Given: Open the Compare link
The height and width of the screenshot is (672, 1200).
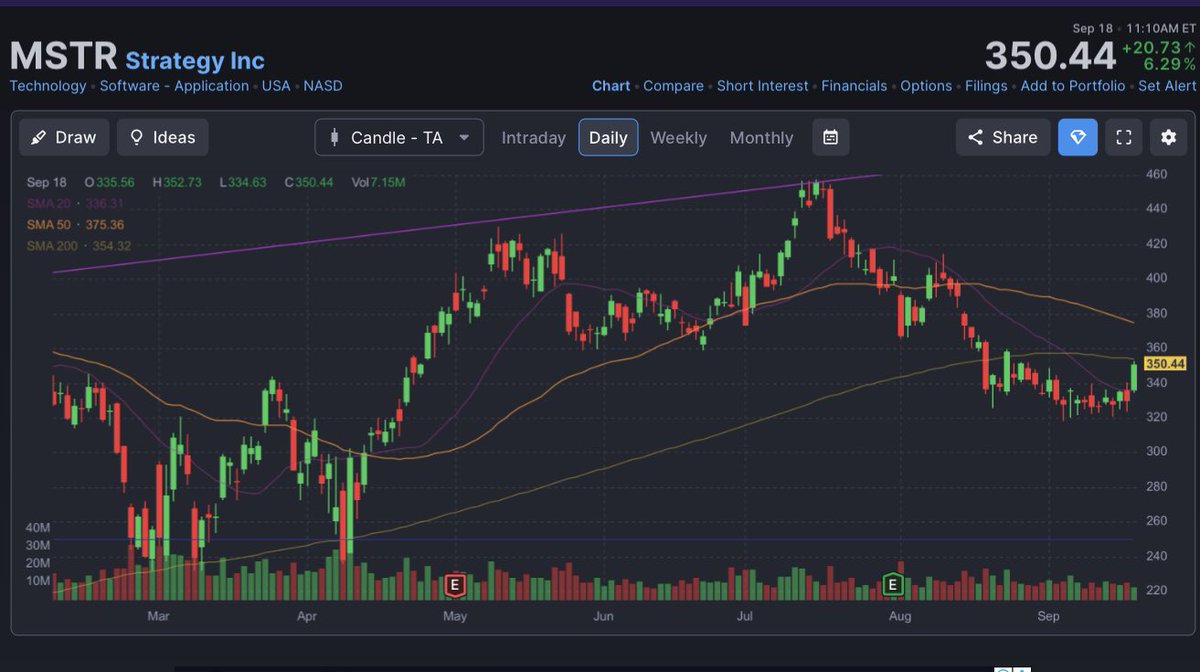Looking at the screenshot, I should pos(673,86).
